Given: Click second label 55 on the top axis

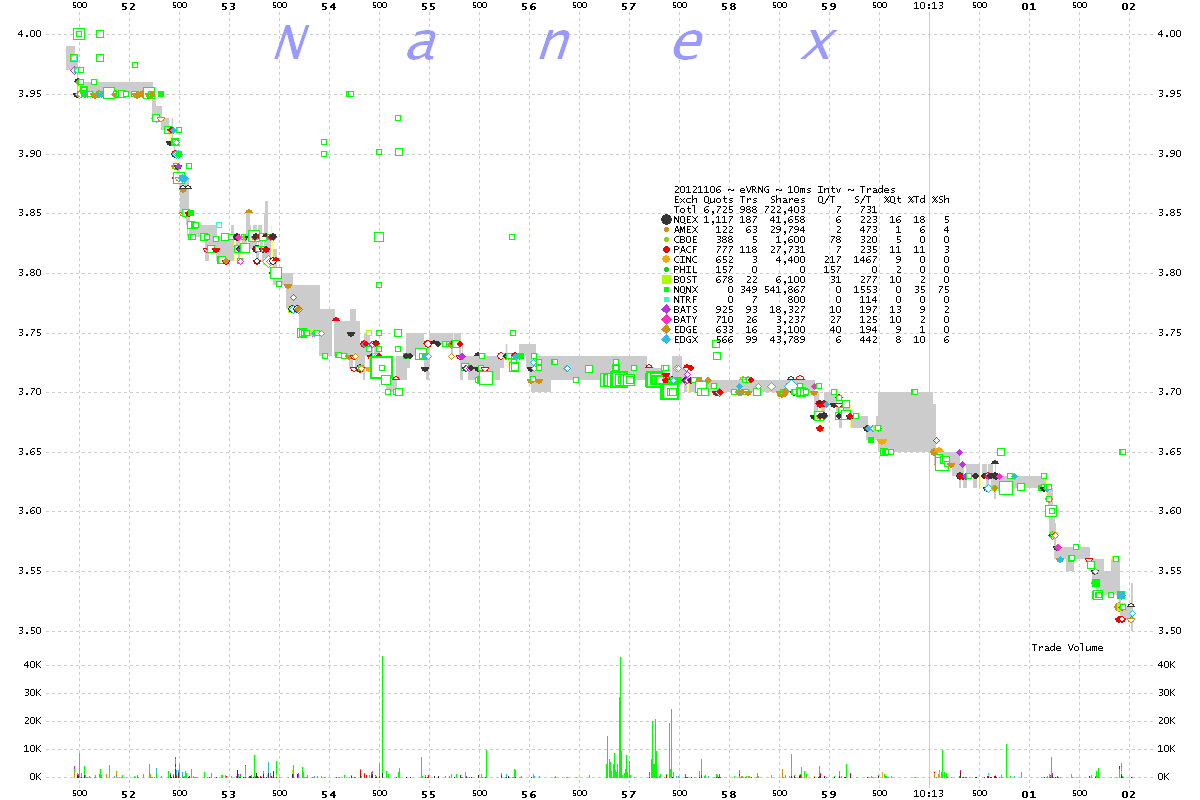Looking at the screenshot, I should point(428,6).
